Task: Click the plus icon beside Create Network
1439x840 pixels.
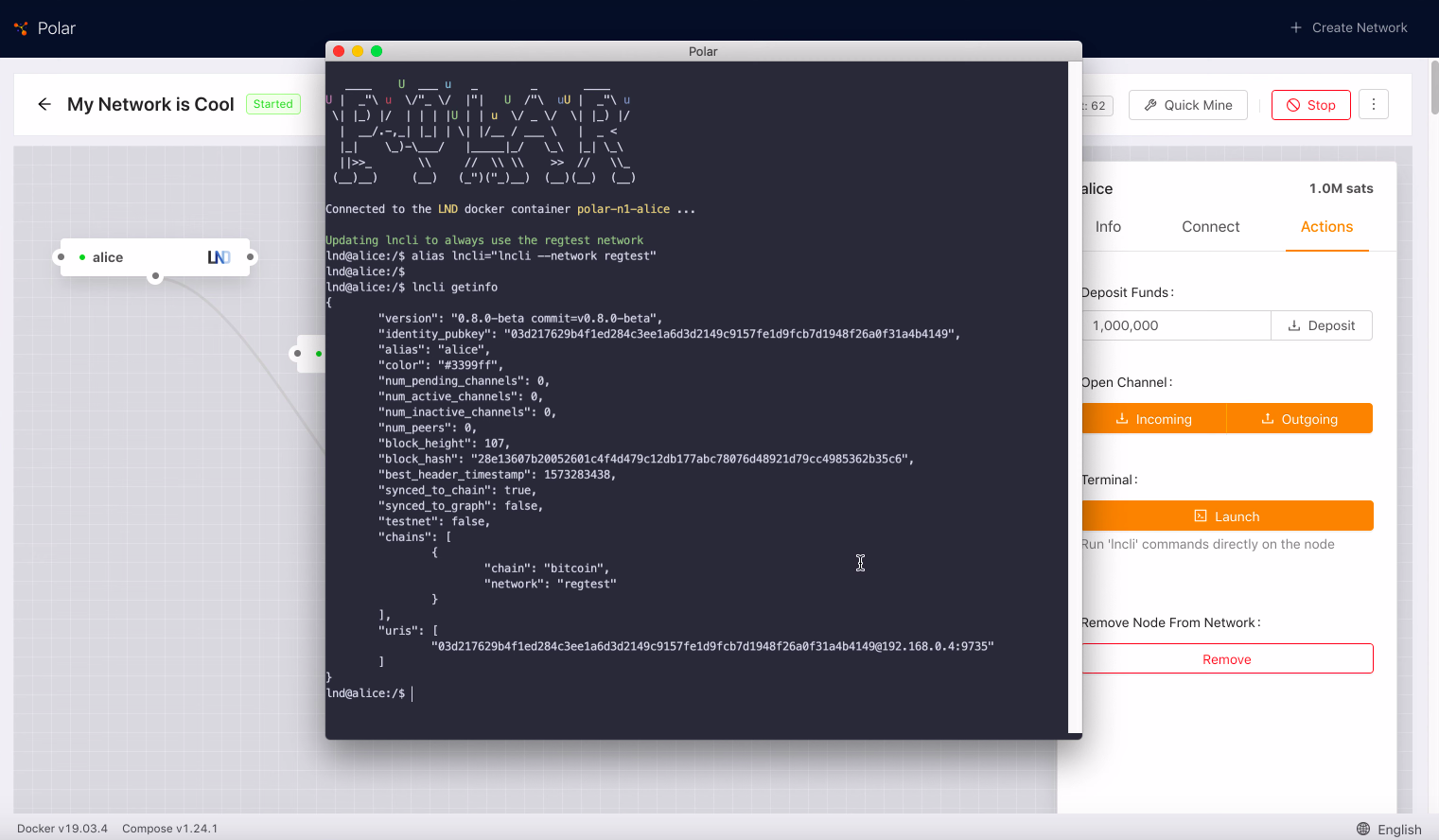Action: point(1296,27)
